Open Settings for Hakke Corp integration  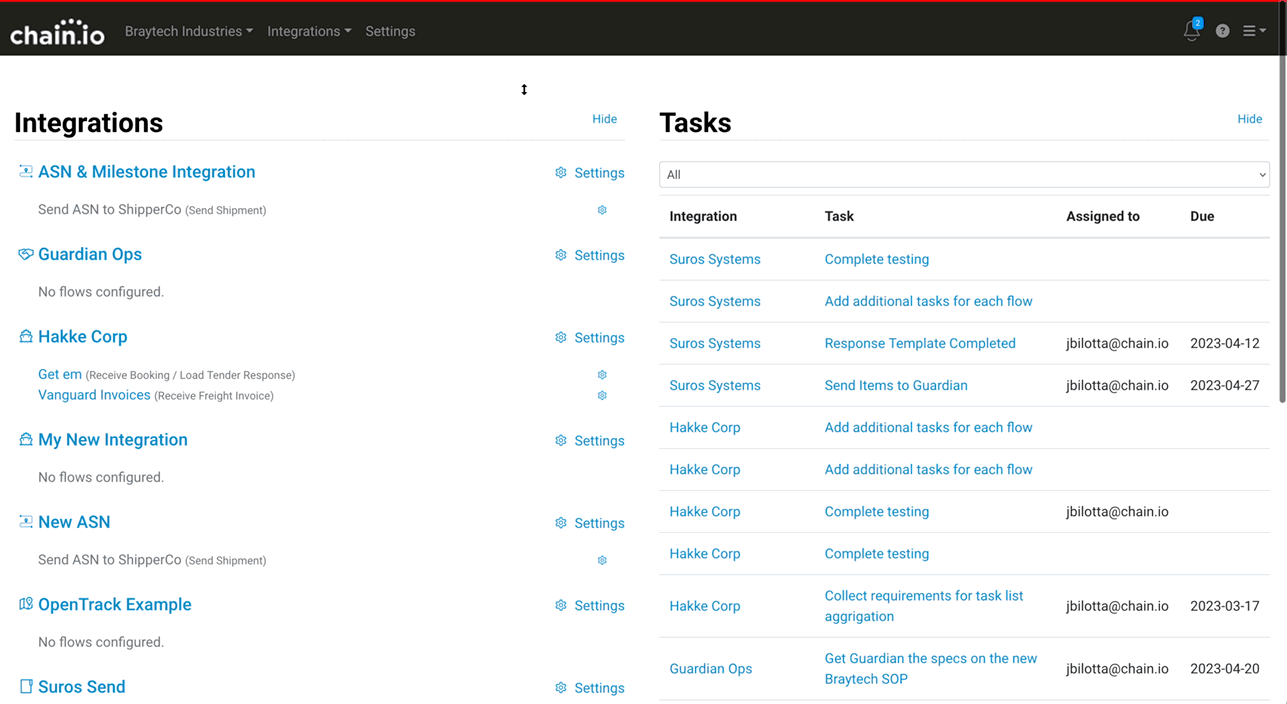tap(599, 338)
